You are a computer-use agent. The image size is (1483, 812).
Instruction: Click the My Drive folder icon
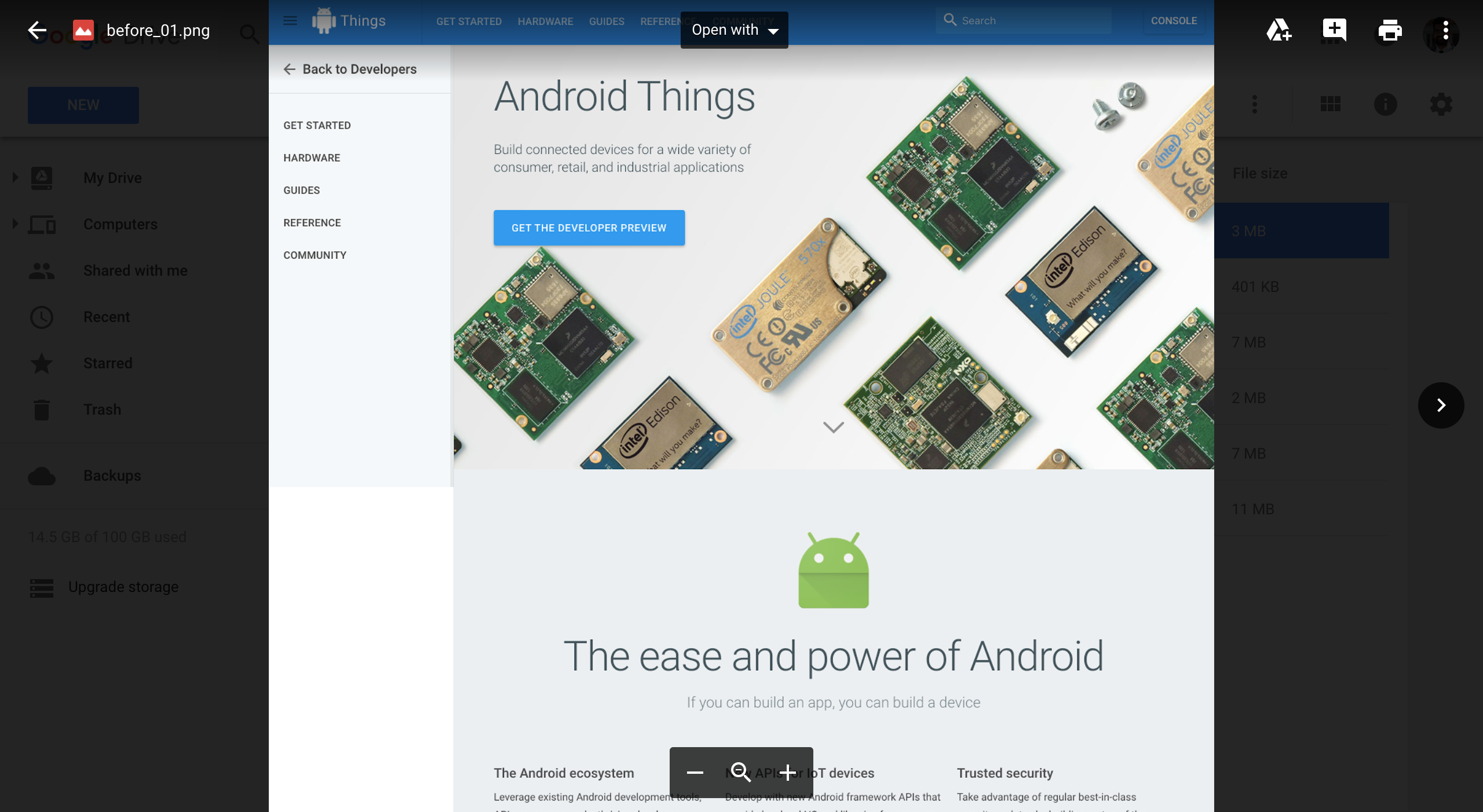point(42,178)
